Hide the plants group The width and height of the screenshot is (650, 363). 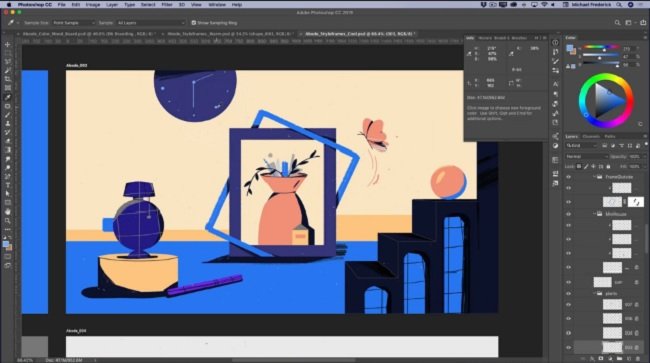pos(569,293)
